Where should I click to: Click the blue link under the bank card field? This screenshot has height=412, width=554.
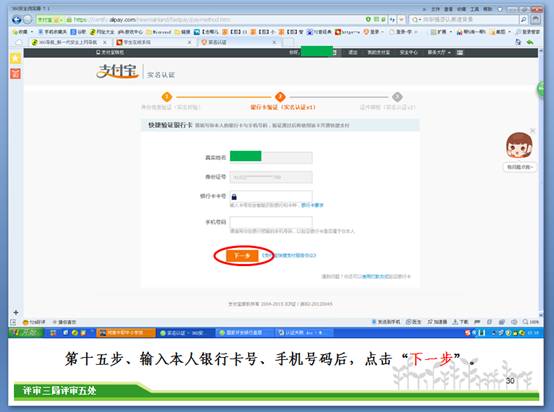(x=312, y=205)
